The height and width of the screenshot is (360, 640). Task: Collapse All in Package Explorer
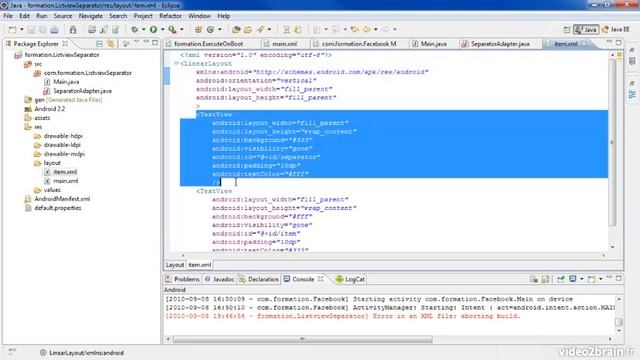100,43
